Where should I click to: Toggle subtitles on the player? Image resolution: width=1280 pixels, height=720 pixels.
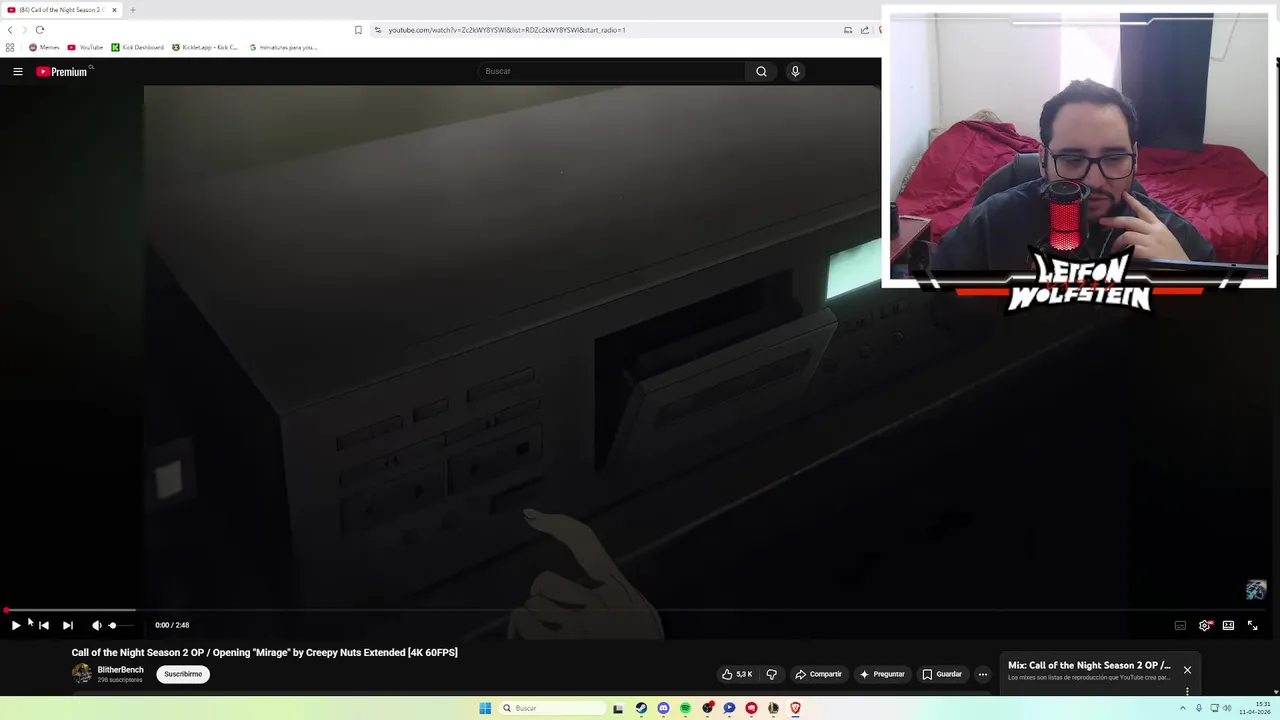pos(1180,625)
